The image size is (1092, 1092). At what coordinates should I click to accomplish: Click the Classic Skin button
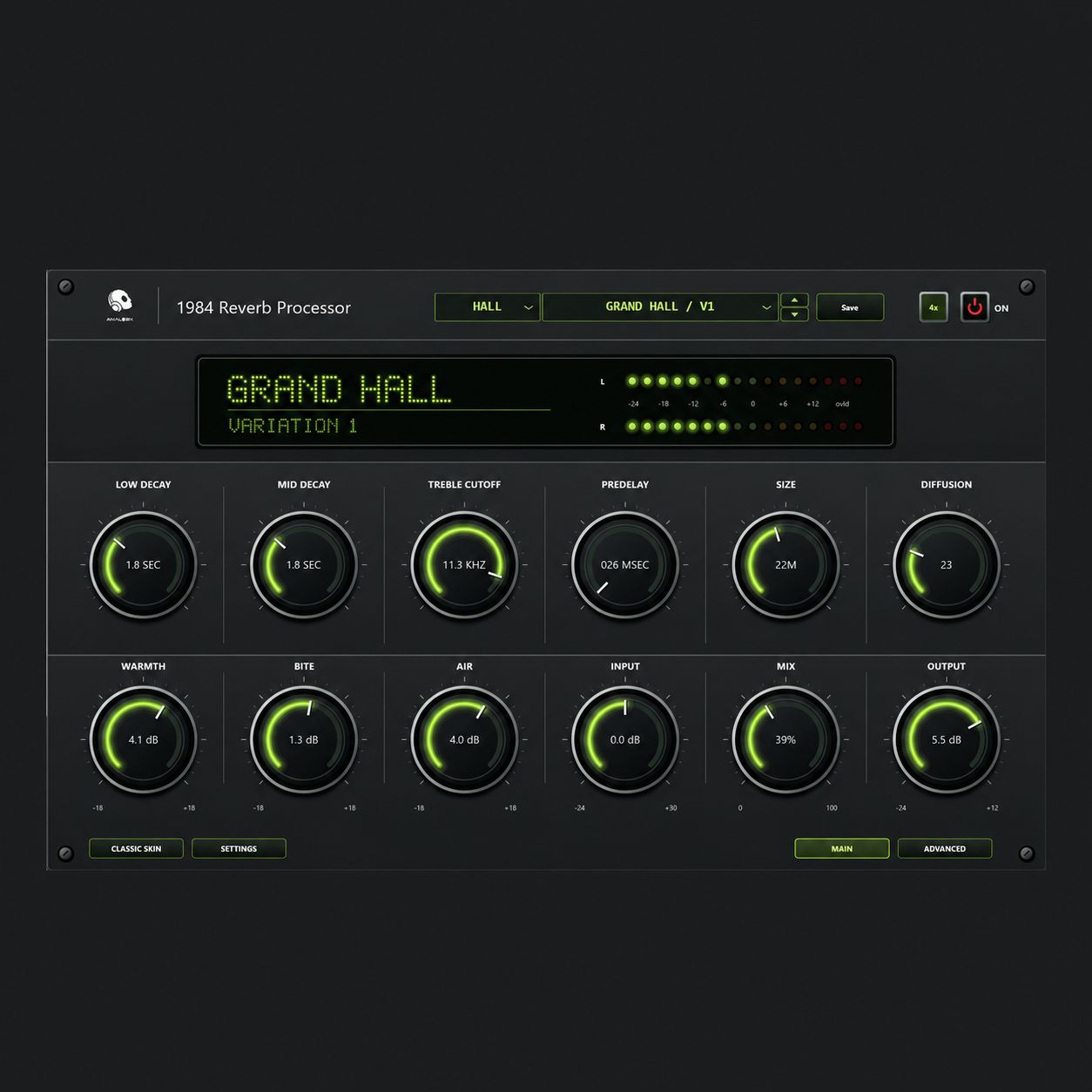(x=136, y=848)
